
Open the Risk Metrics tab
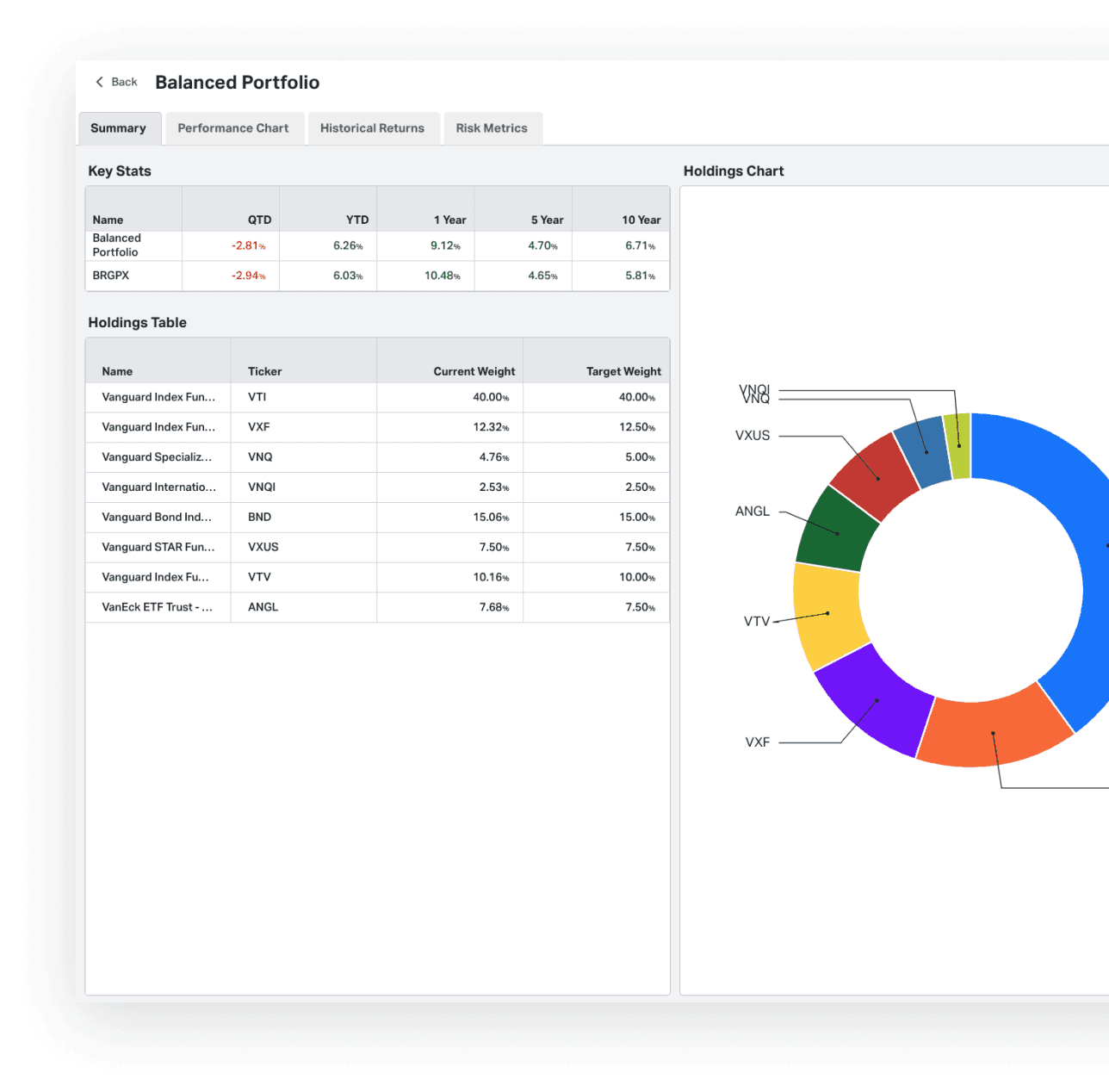(x=492, y=128)
